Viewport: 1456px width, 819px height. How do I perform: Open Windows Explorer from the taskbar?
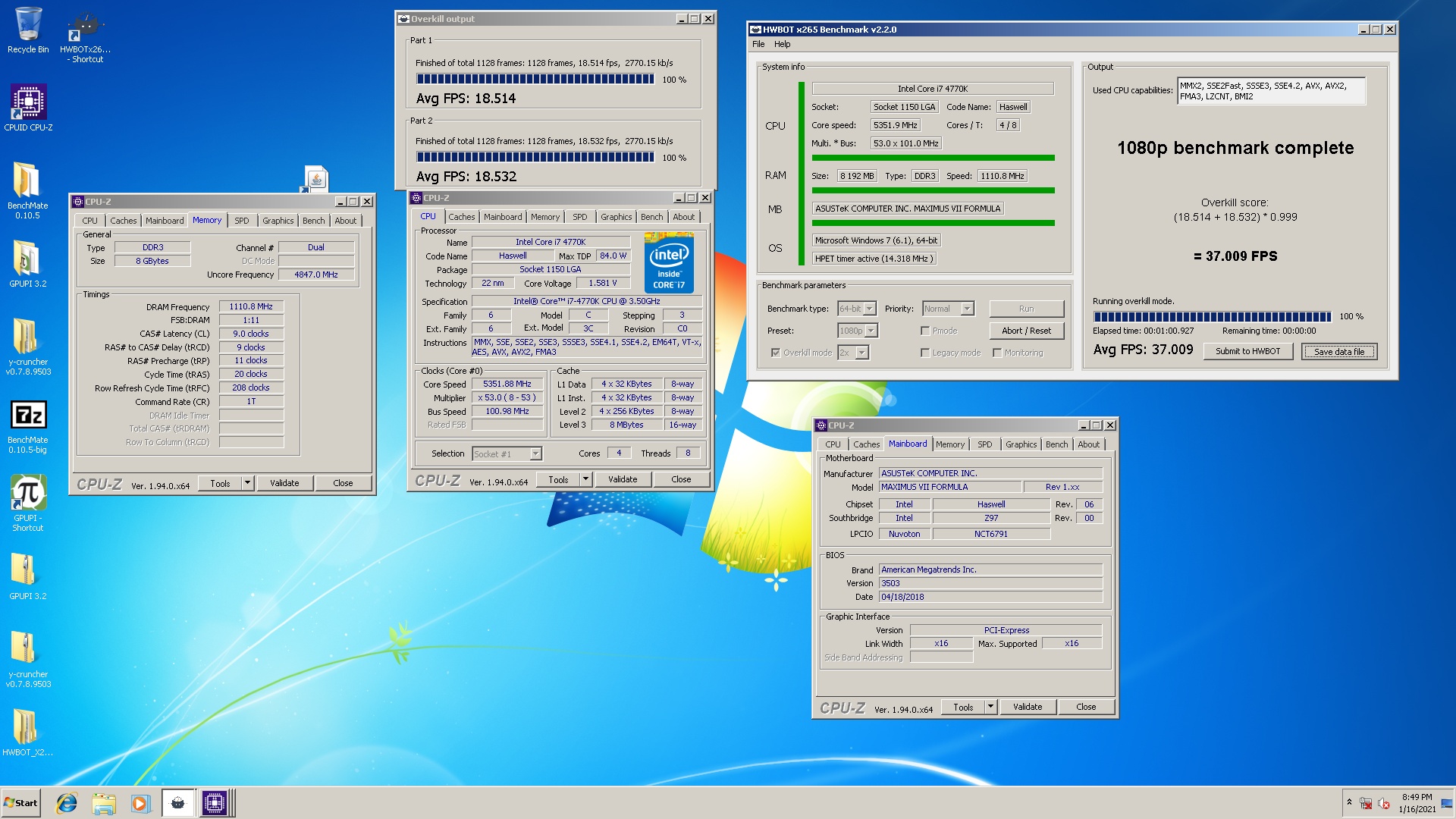(x=103, y=803)
